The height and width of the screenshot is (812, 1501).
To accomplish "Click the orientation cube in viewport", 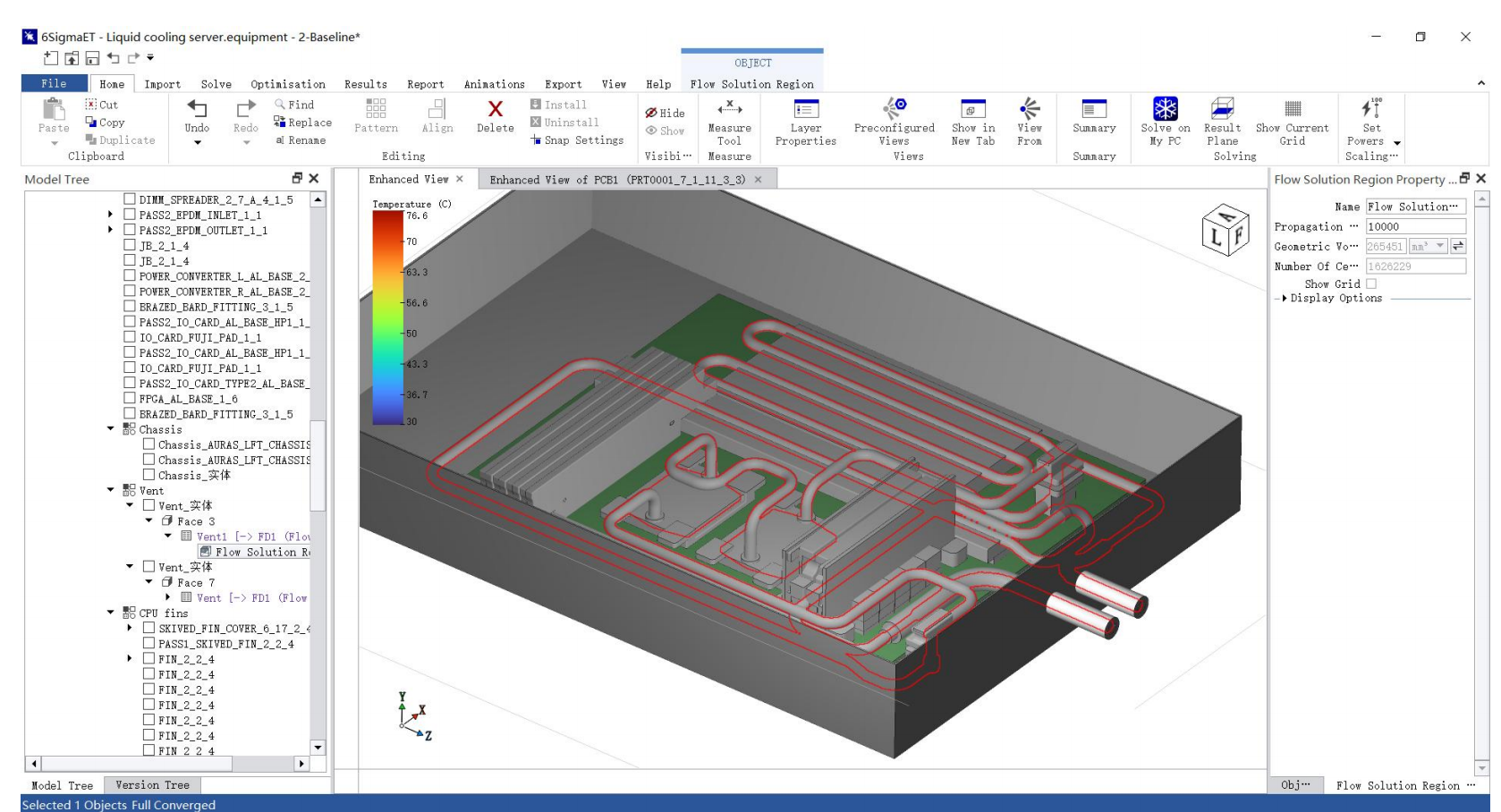I will 1225,230.
